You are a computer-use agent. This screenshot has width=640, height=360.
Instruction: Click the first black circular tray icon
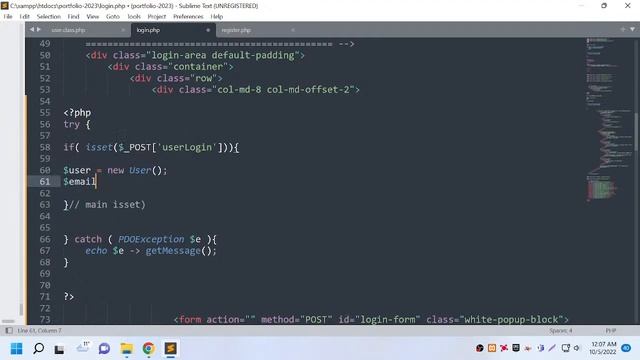(480, 348)
